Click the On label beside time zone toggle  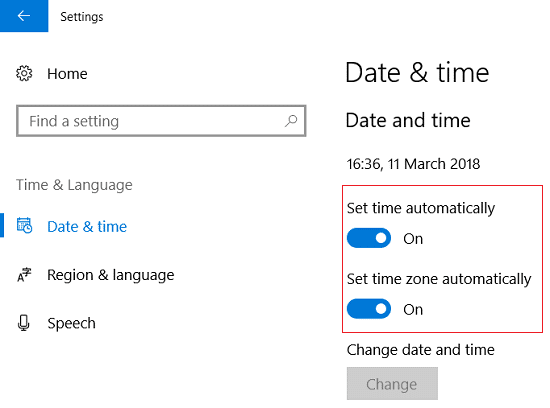click(x=413, y=309)
